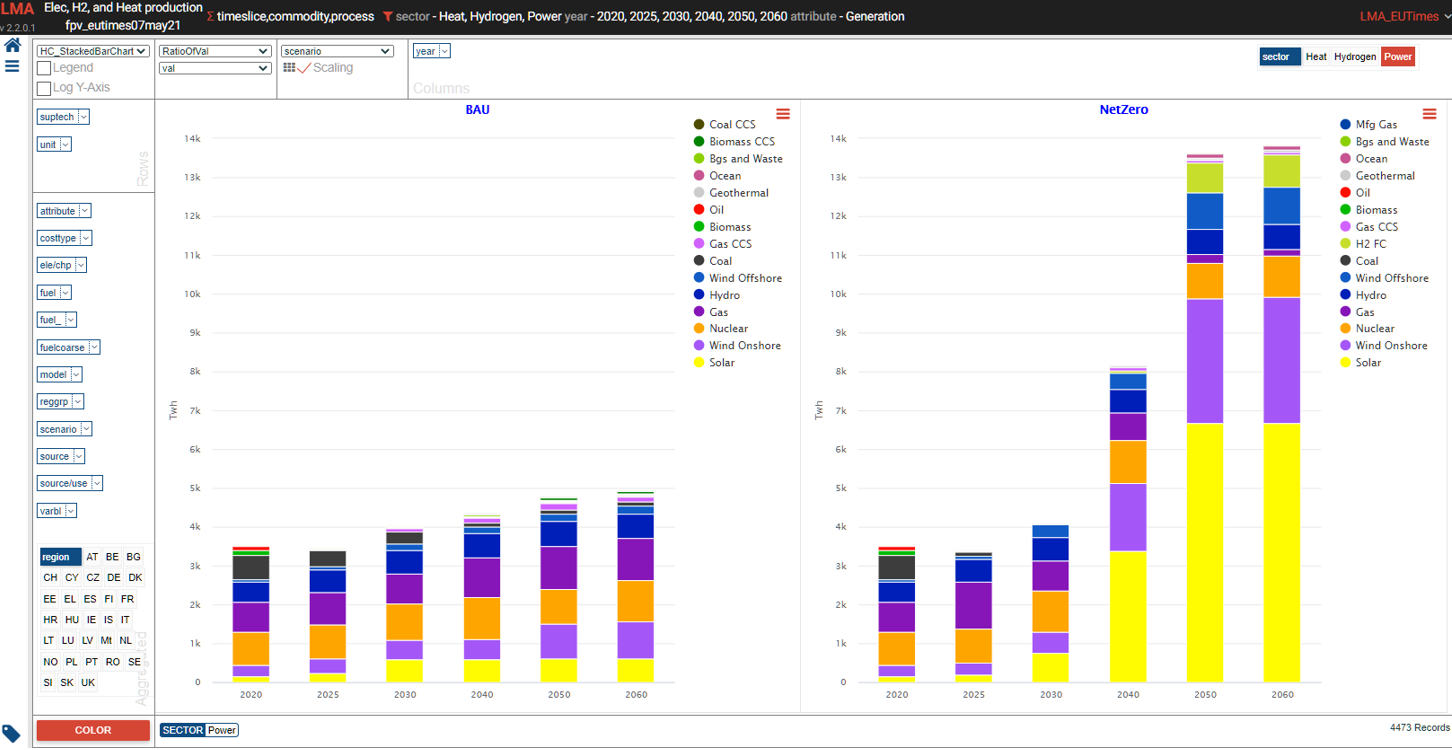This screenshot has width=1452, height=750.
Task: Open the BAU chart context menu
Action: tap(783, 114)
